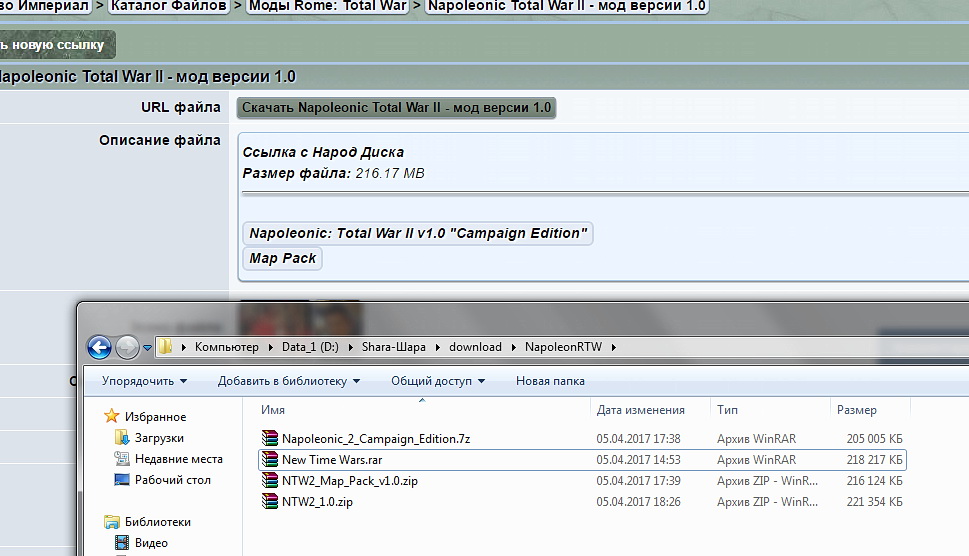Expand arrow after Компьютер breadcrumb
Image resolution: width=969 pixels, height=556 pixels.
[271, 348]
